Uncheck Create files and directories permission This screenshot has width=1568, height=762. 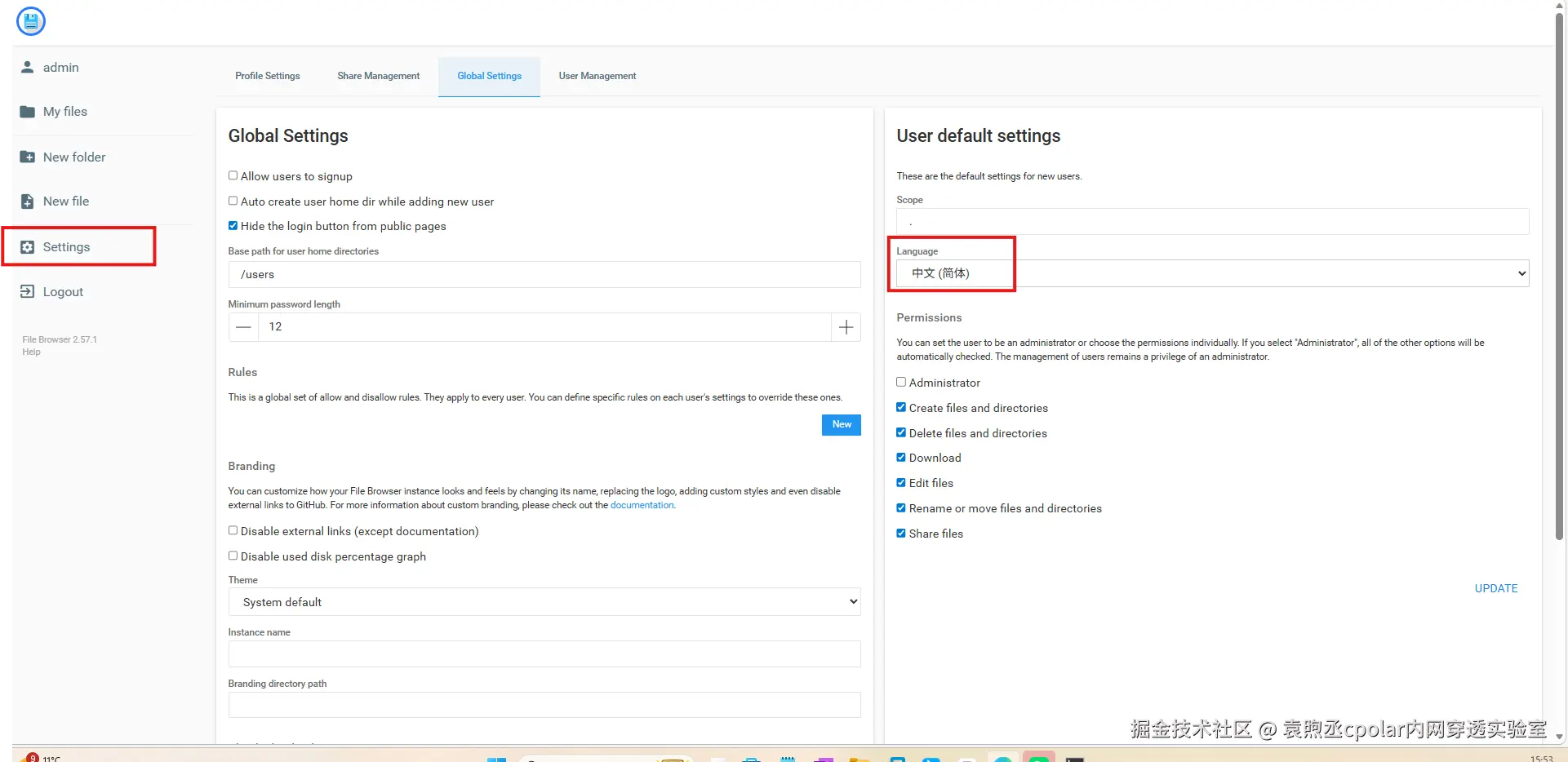pos(901,407)
